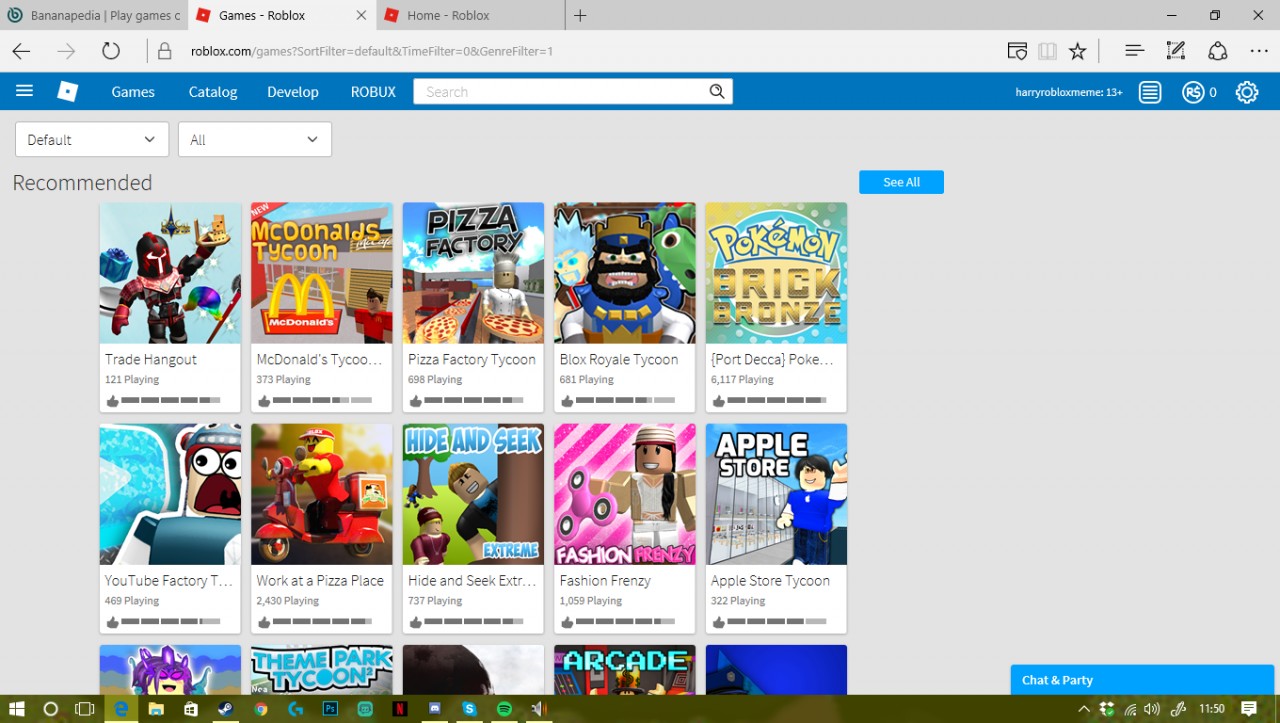
Task: Click the tracking protection shield icon
Action: 1017,51
